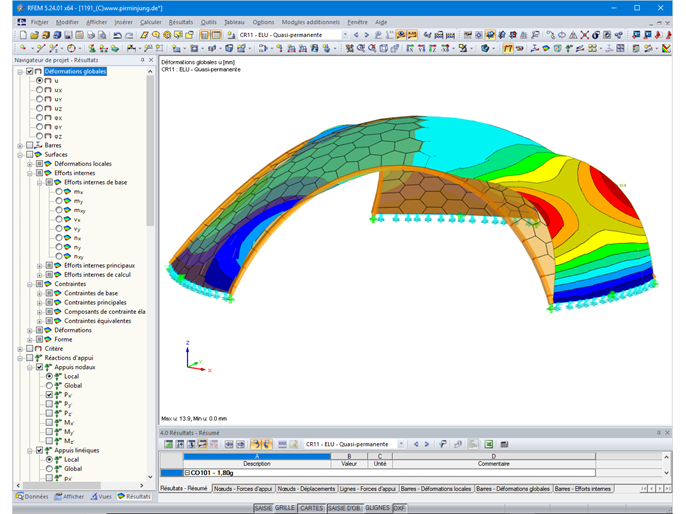Open the Modules additionnels menu
686x514 pixels.
click(x=311, y=22)
